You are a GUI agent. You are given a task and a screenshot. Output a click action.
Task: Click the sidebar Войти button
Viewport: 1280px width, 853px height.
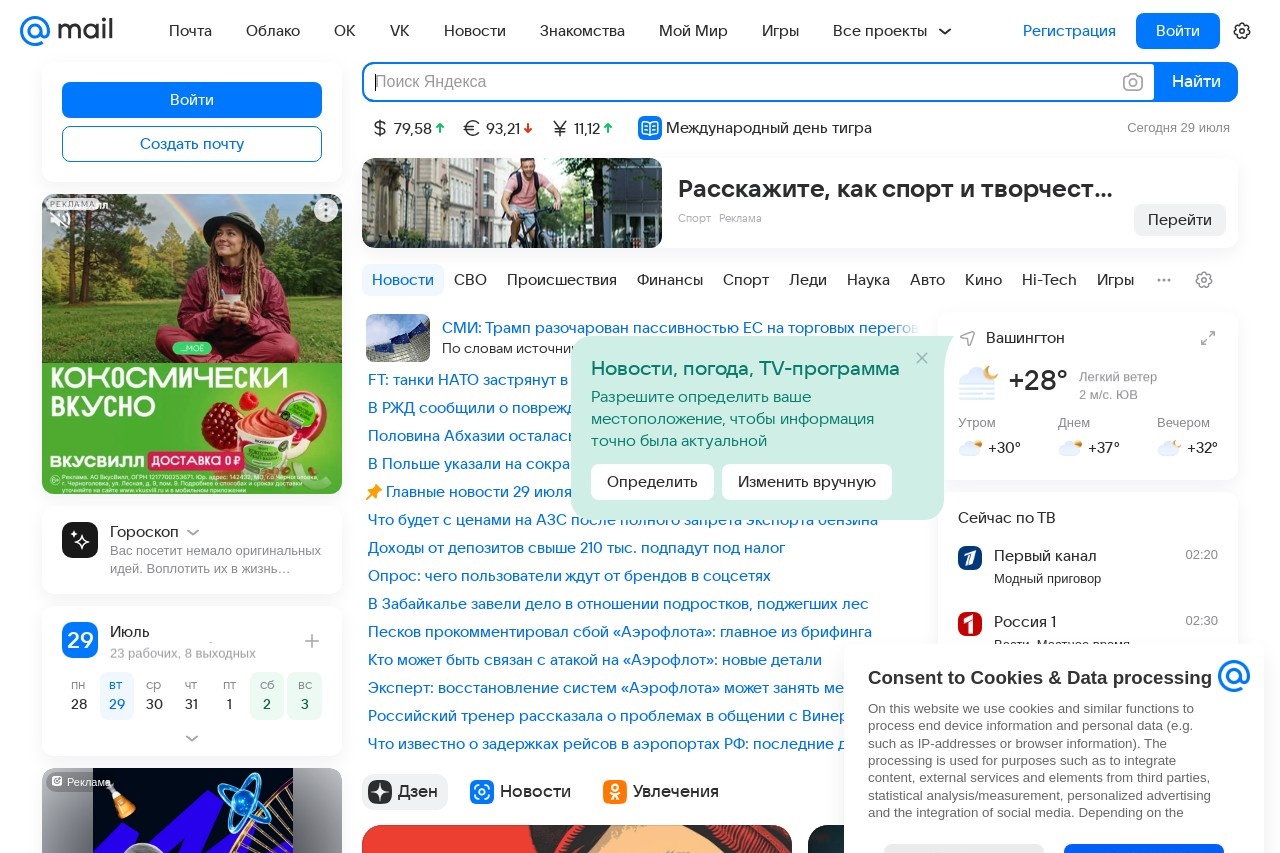click(192, 100)
